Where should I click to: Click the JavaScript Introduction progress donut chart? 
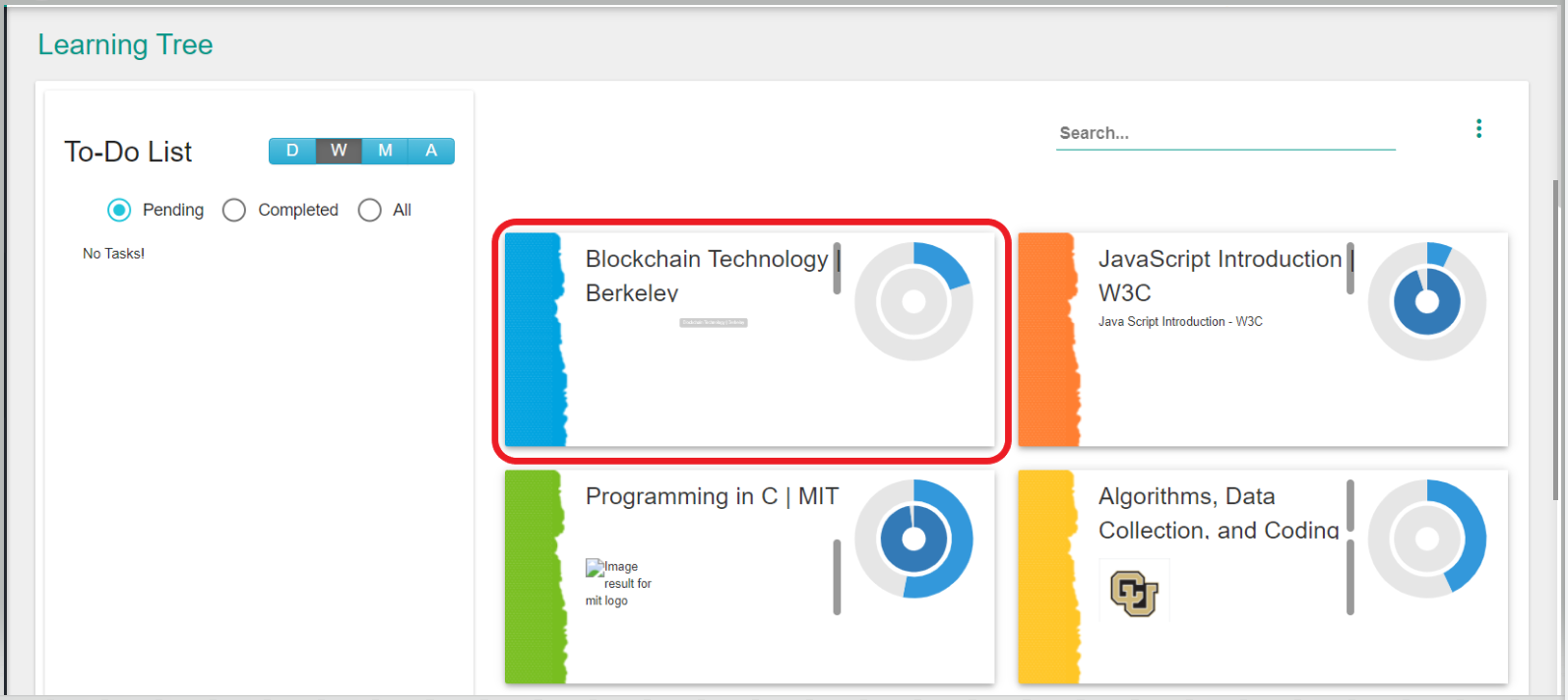tap(1426, 301)
